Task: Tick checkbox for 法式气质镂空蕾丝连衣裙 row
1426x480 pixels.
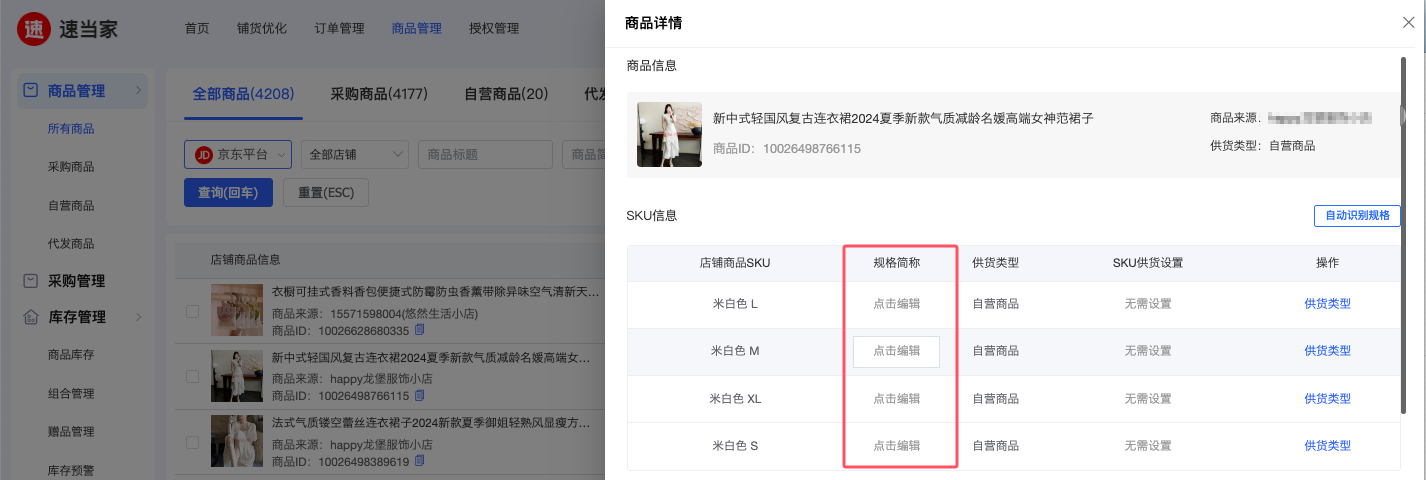Action: 192,443
